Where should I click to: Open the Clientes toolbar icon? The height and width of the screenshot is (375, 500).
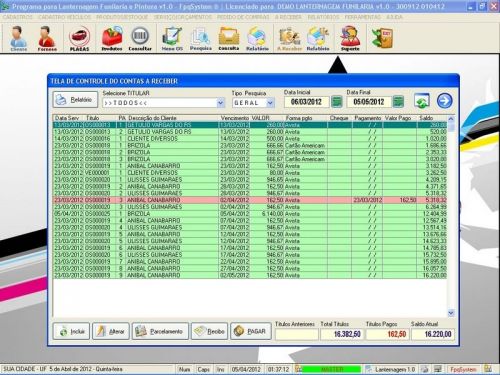(18, 38)
